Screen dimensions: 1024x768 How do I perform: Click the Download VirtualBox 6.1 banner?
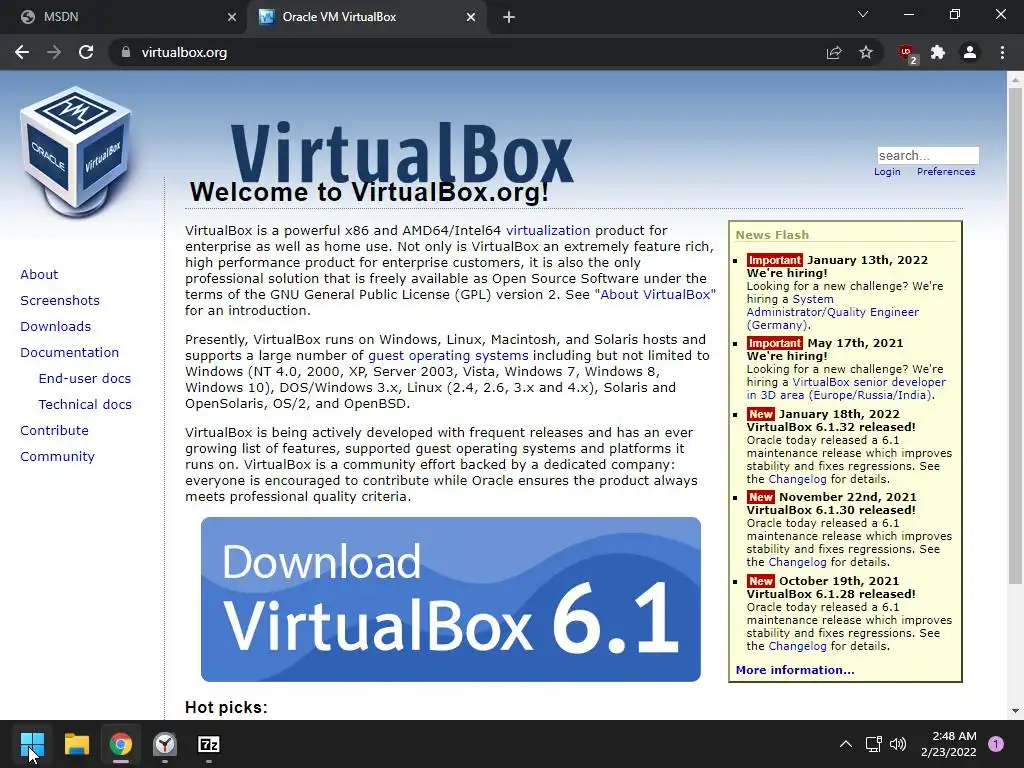coord(451,600)
